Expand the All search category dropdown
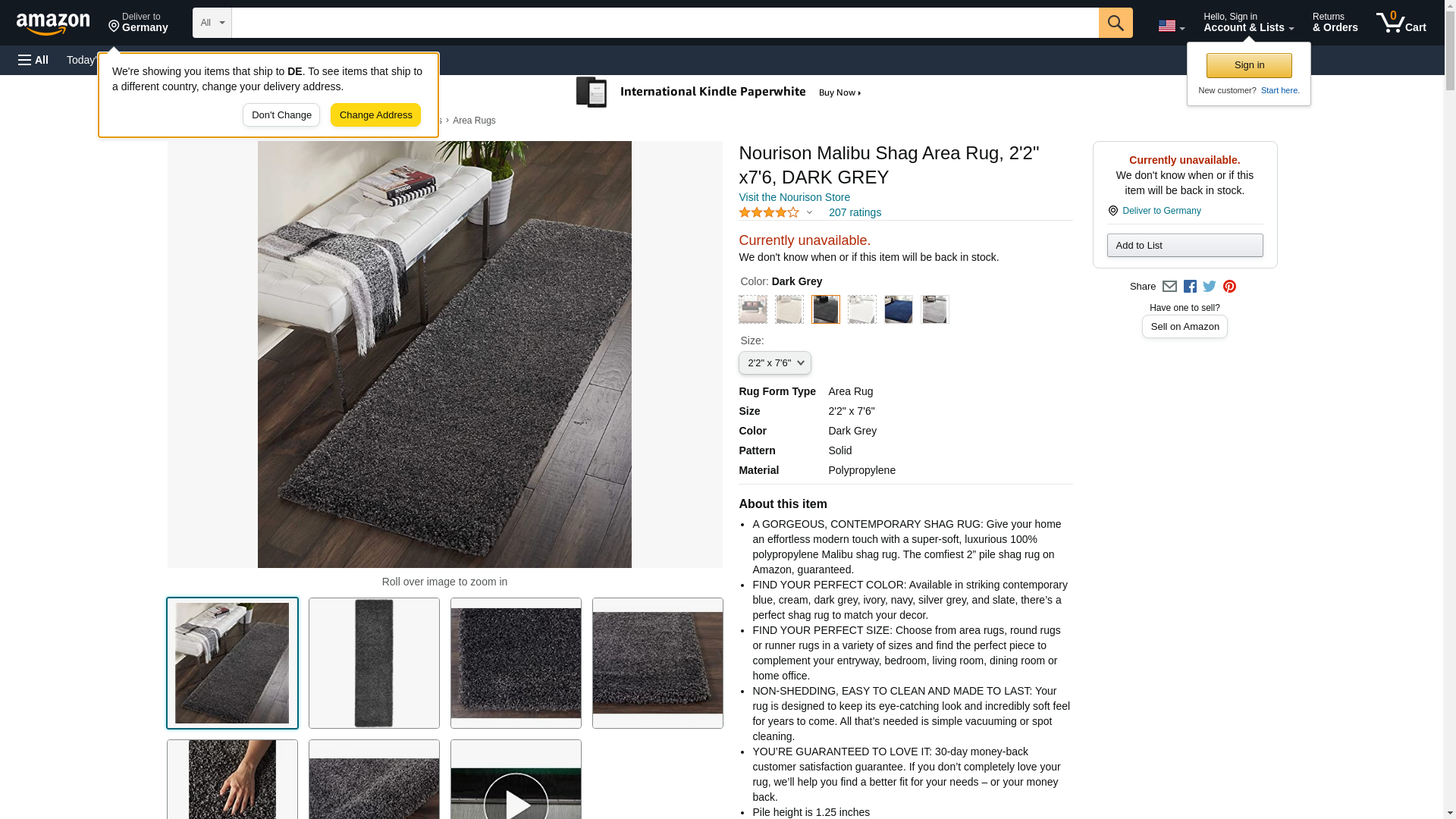1456x819 pixels. click(x=212, y=23)
